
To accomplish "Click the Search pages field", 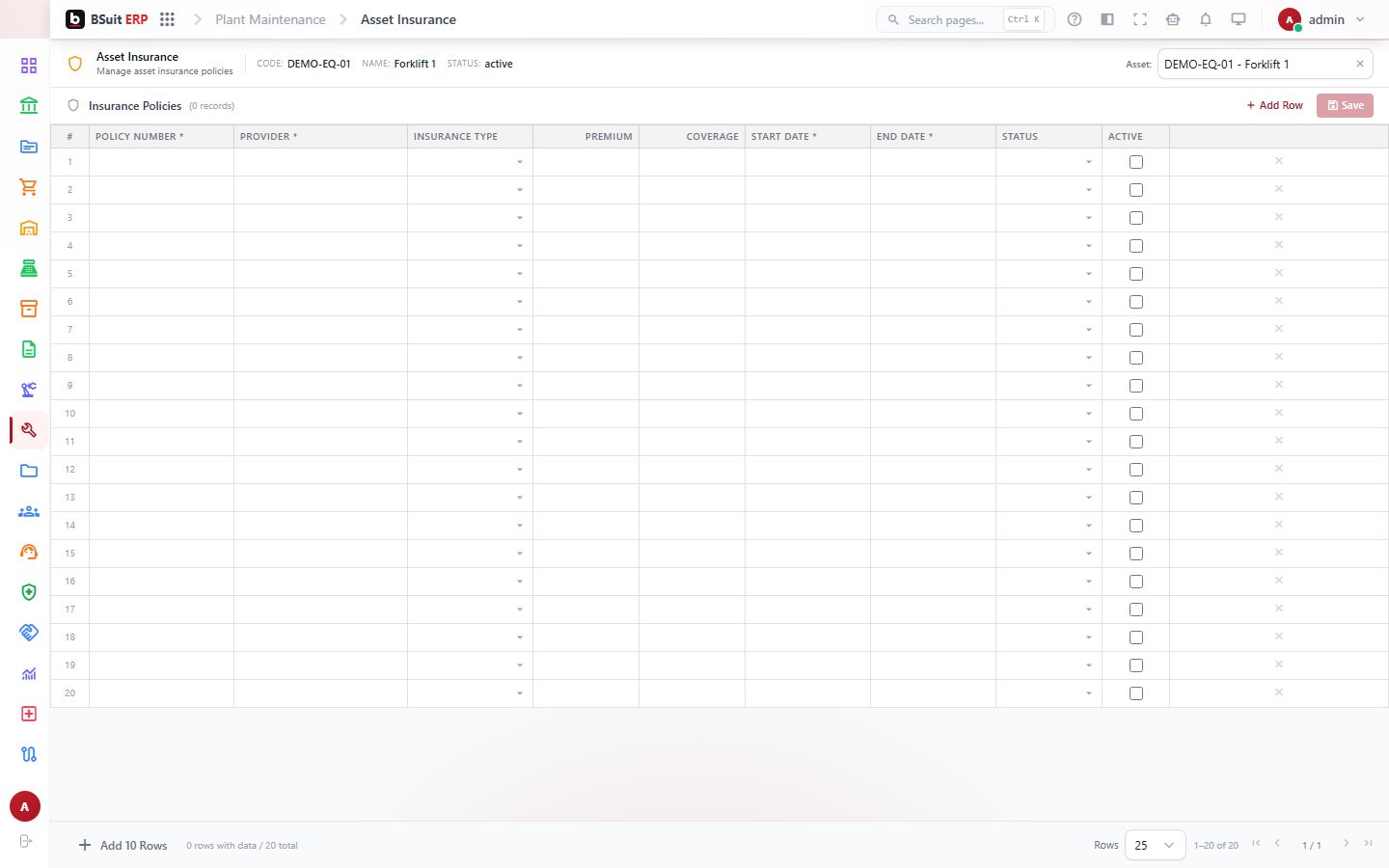I will pyautogui.click(x=965, y=19).
